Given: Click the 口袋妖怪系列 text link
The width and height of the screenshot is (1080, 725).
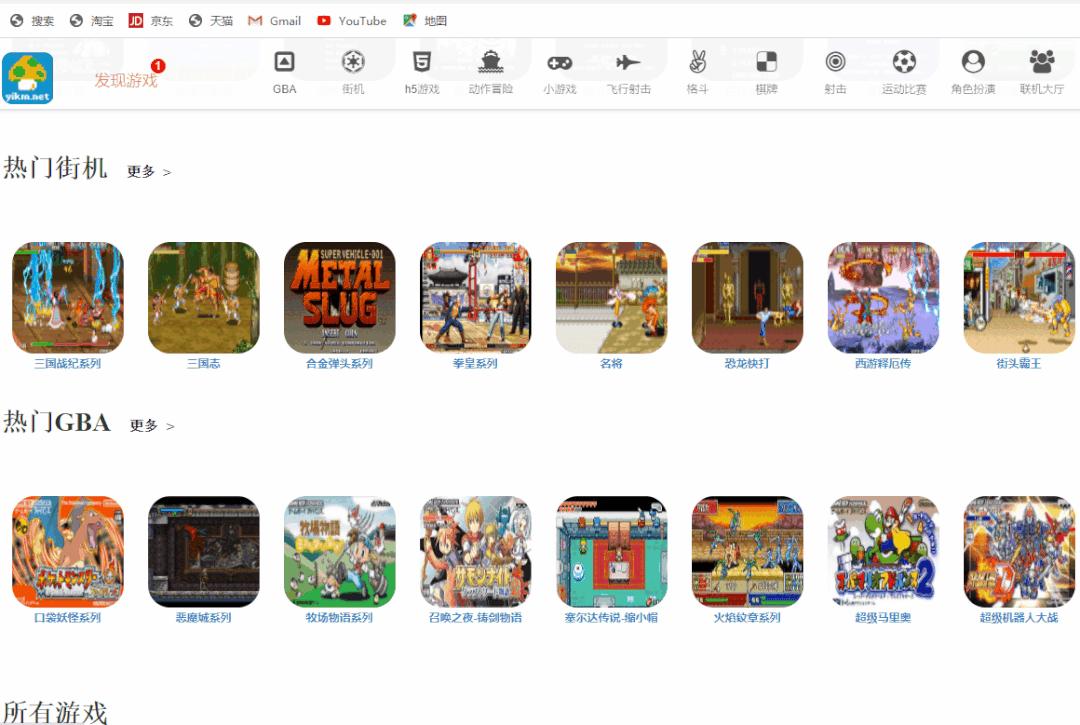Looking at the screenshot, I should [68, 618].
